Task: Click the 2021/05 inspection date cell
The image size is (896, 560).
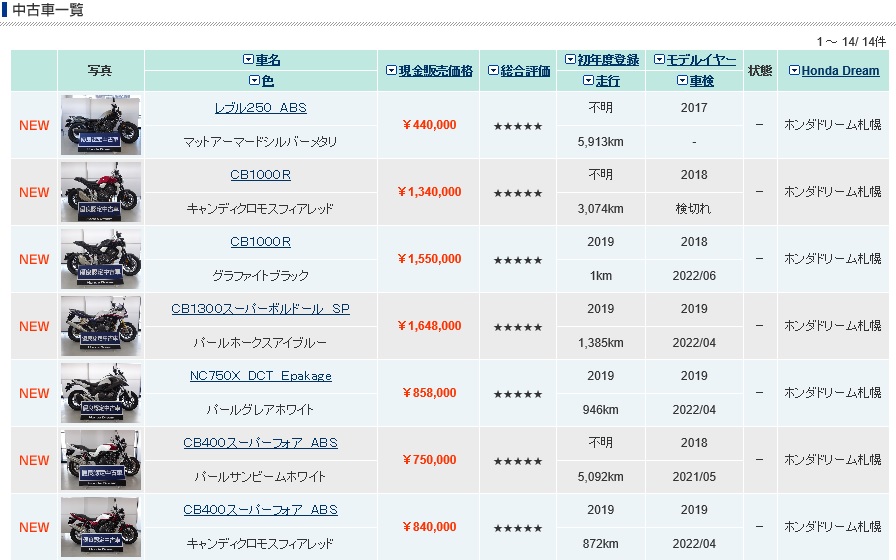Action: 694,477
